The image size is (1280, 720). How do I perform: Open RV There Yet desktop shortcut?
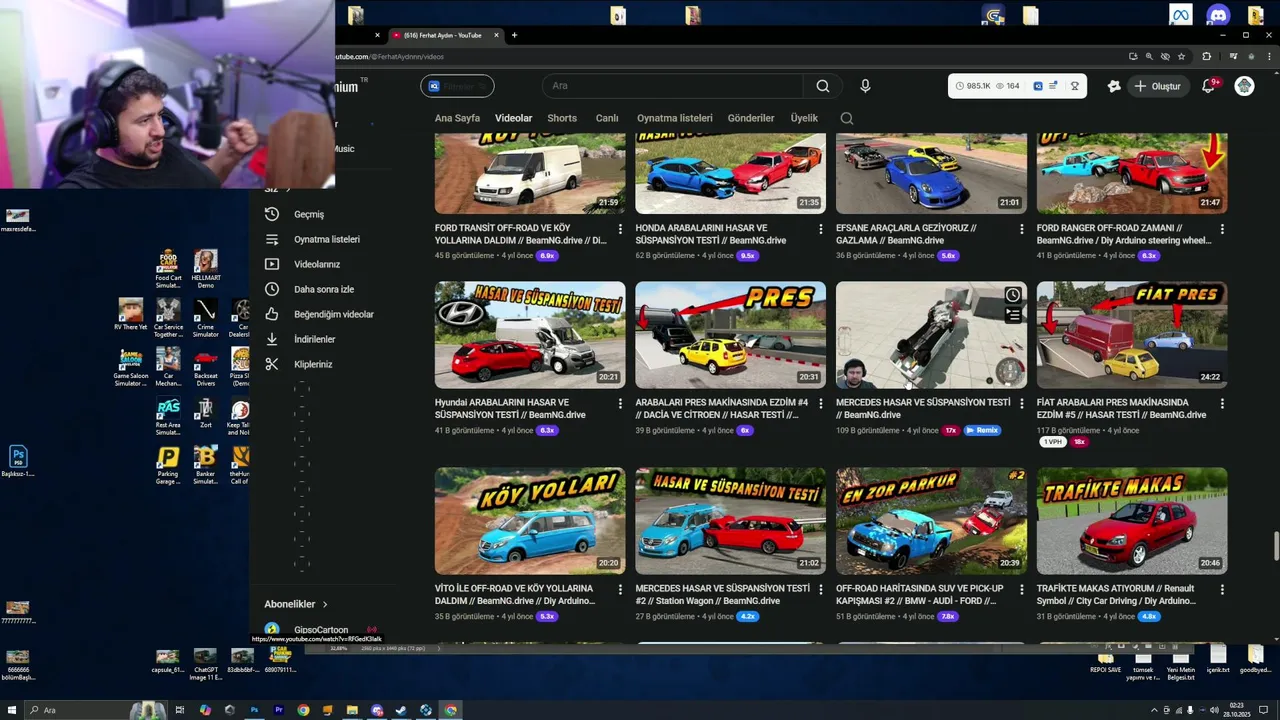(130, 314)
